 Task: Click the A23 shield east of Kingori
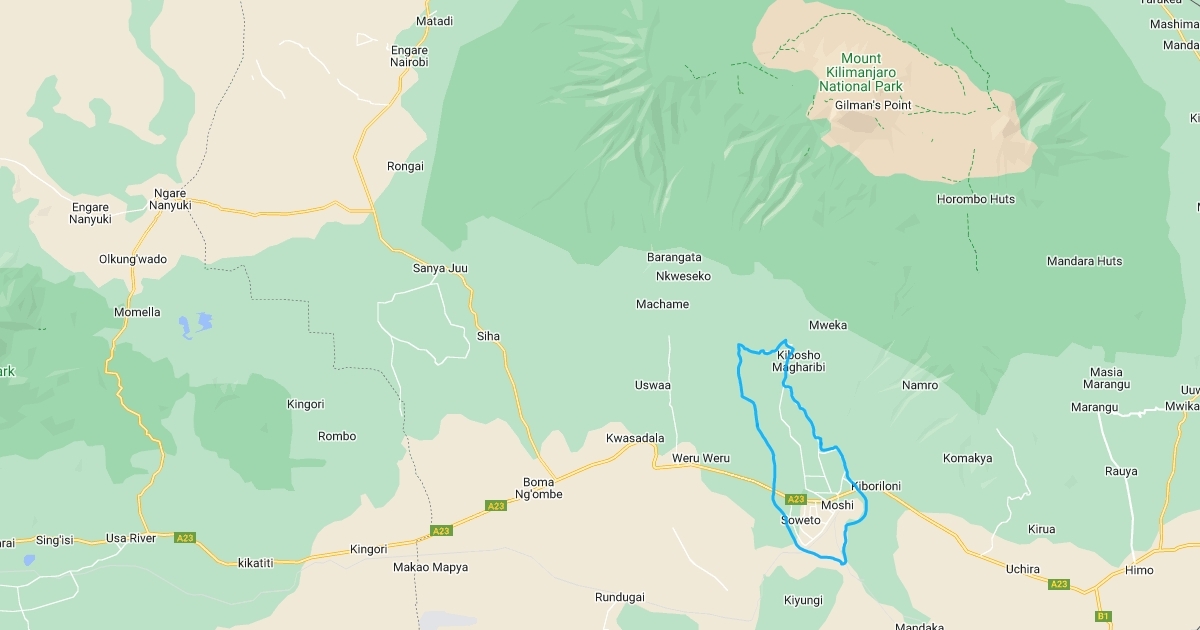[x=441, y=530]
